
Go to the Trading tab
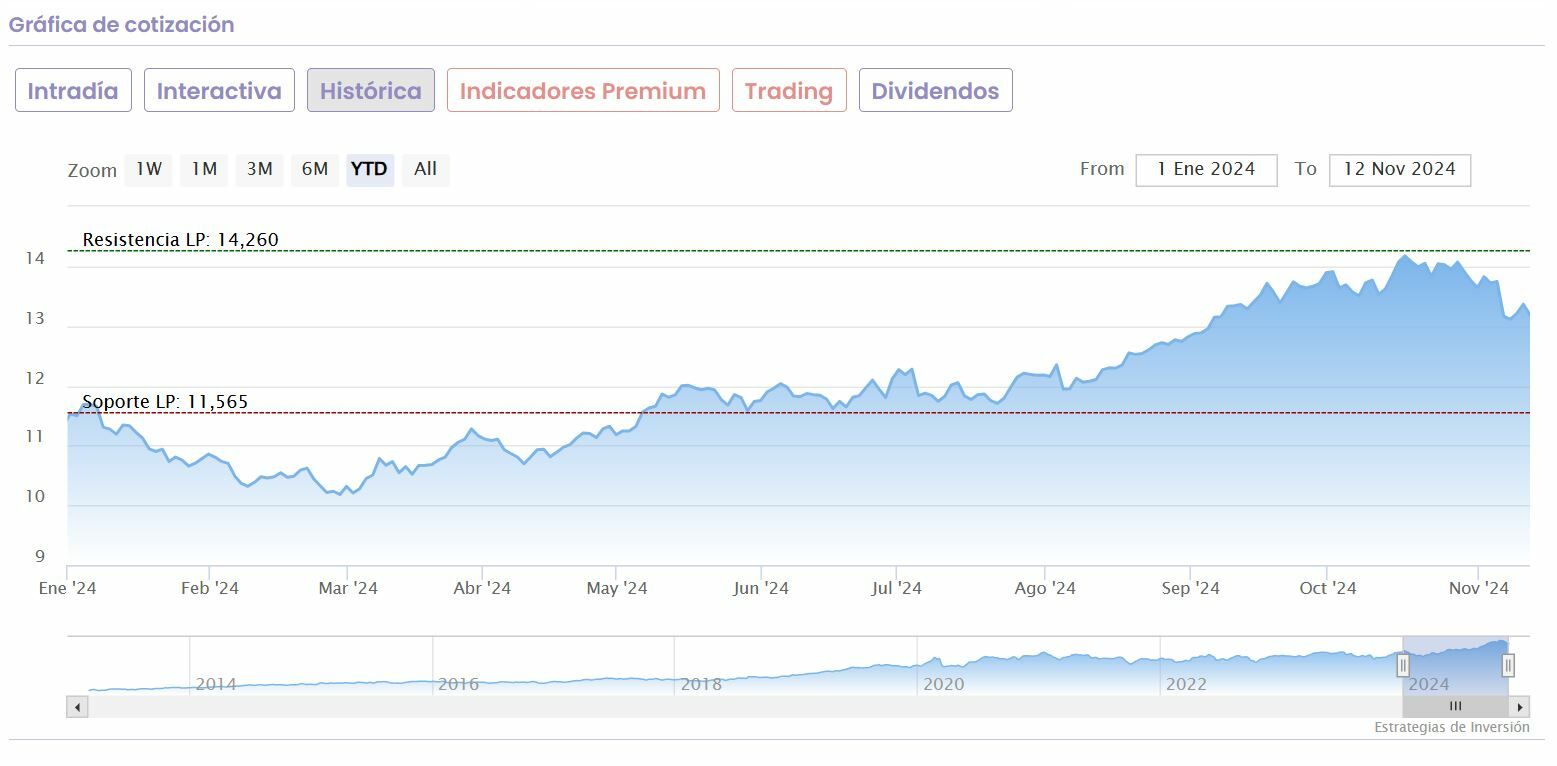click(x=789, y=91)
